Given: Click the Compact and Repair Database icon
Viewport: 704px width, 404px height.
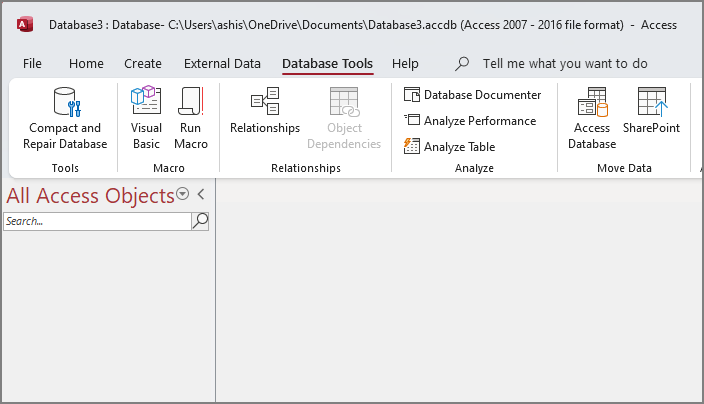Looking at the screenshot, I should point(66,103).
